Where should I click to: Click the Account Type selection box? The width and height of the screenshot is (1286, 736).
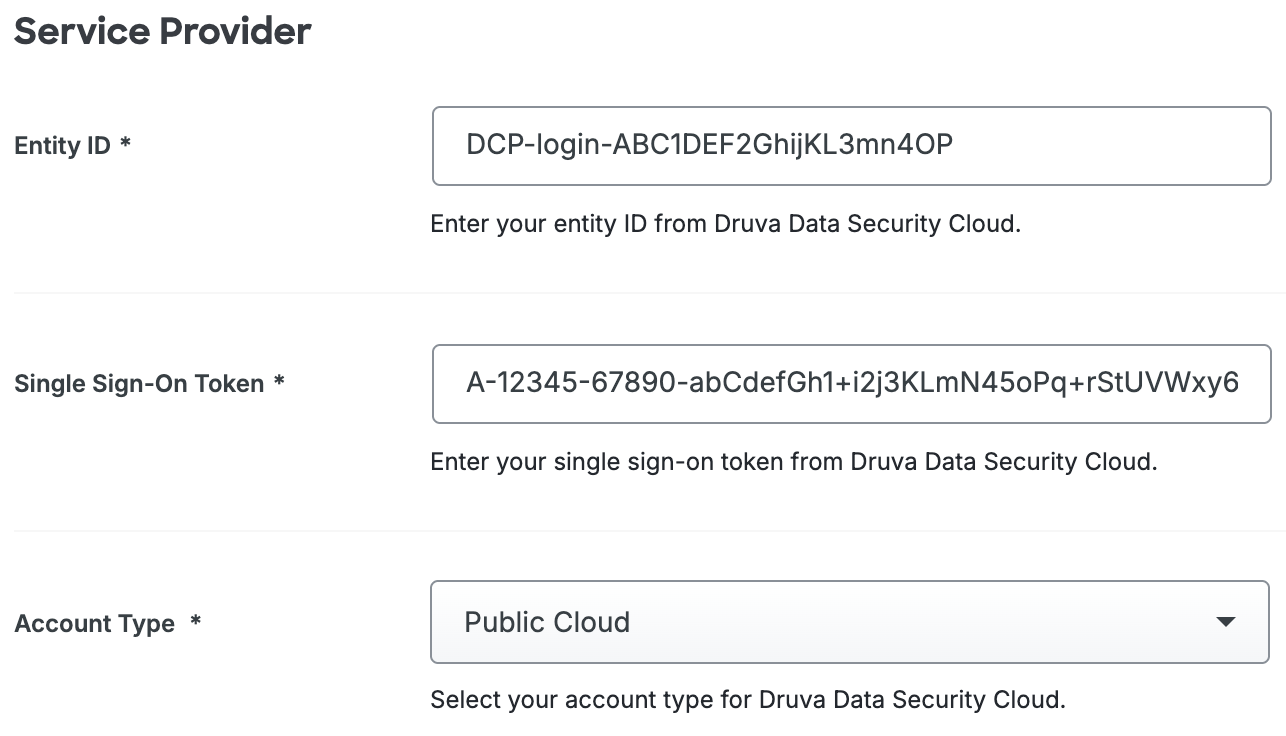coord(850,621)
